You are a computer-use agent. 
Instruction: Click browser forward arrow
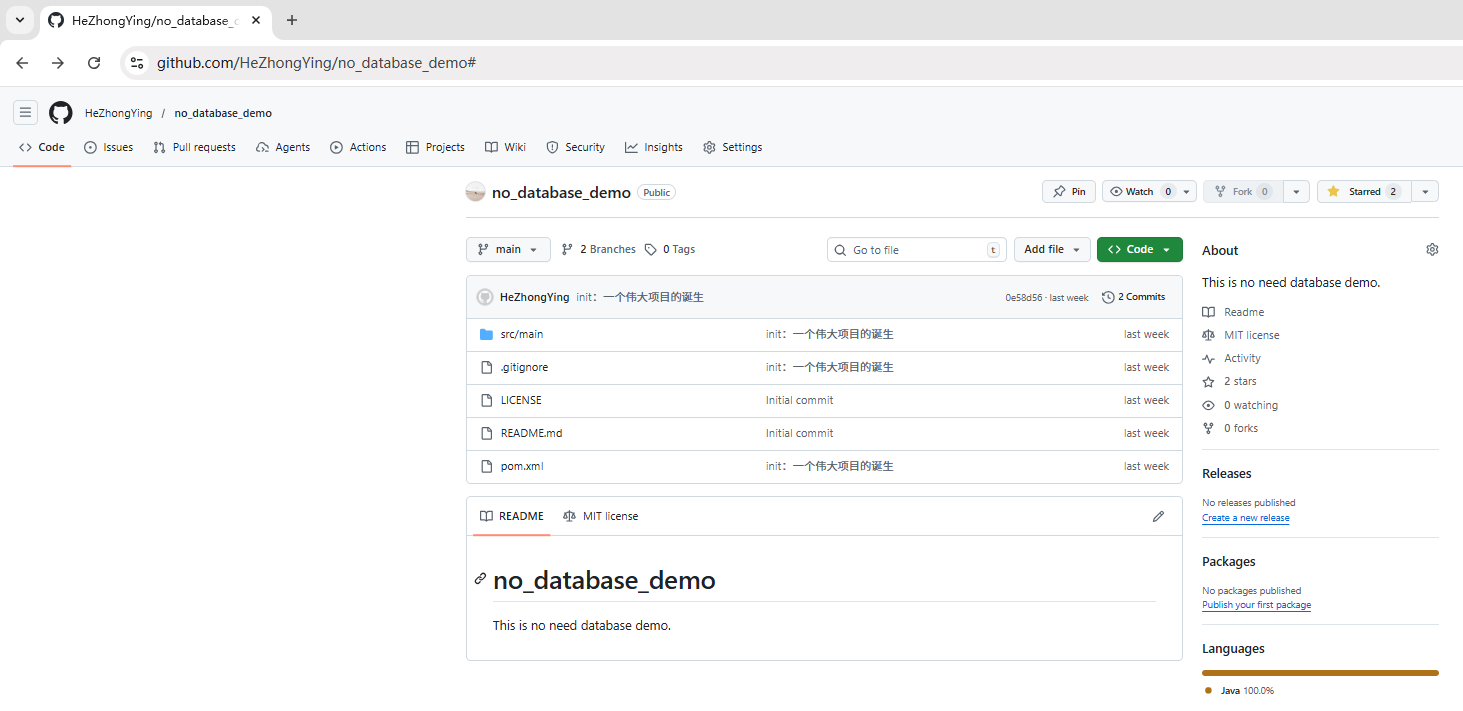click(x=58, y=63)
